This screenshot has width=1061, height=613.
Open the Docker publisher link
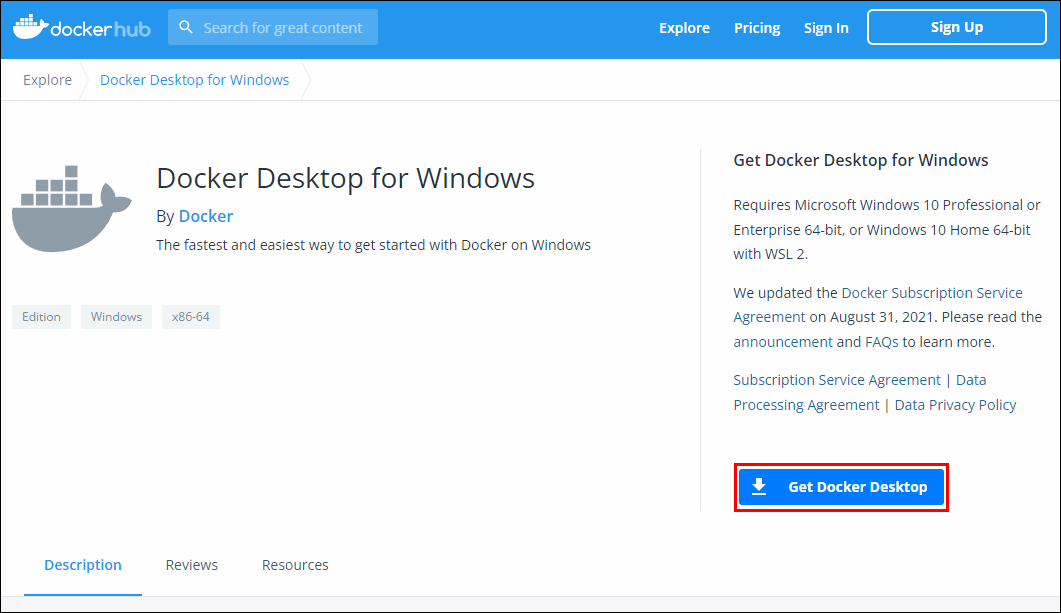(x=206, y=216)
